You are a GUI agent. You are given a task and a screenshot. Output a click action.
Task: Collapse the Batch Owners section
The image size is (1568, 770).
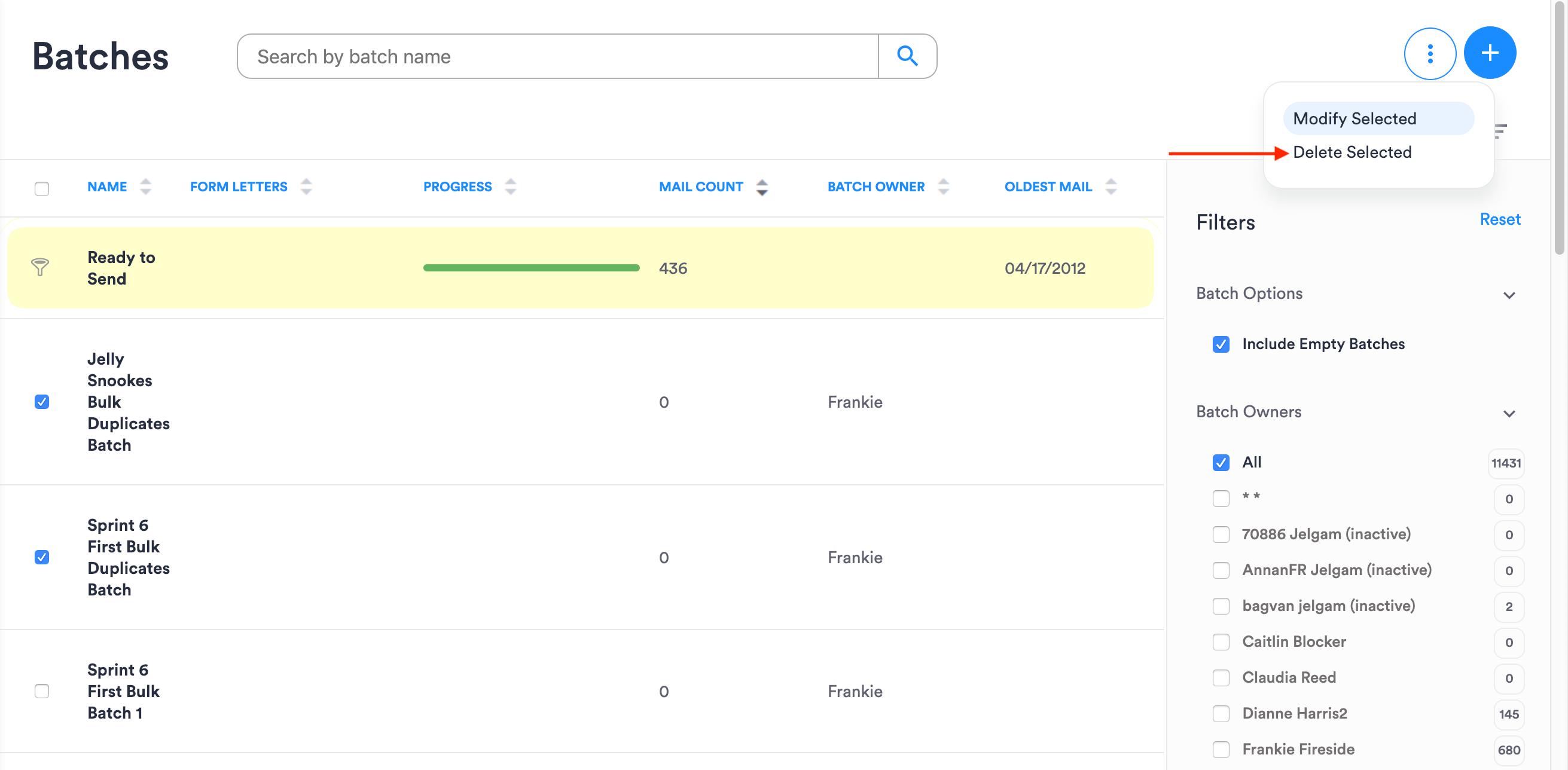(1508, 414)
